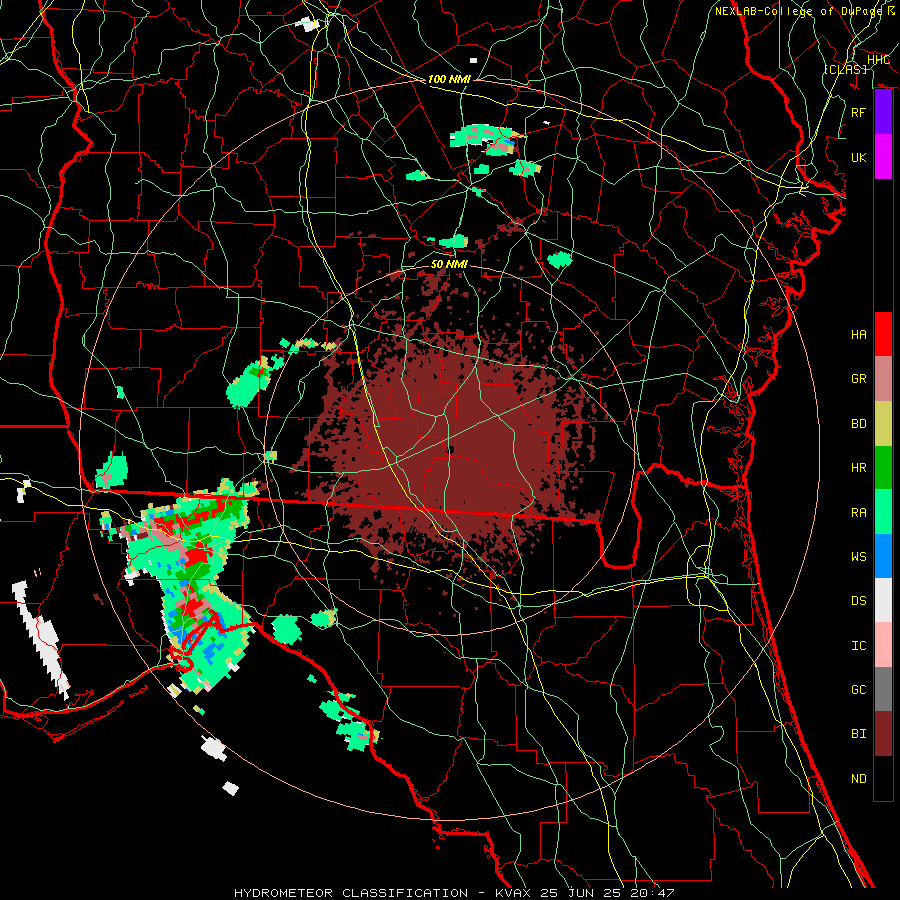
Task: Click the HA legend label
Action: pyautogui.click(x=858, y=334)
